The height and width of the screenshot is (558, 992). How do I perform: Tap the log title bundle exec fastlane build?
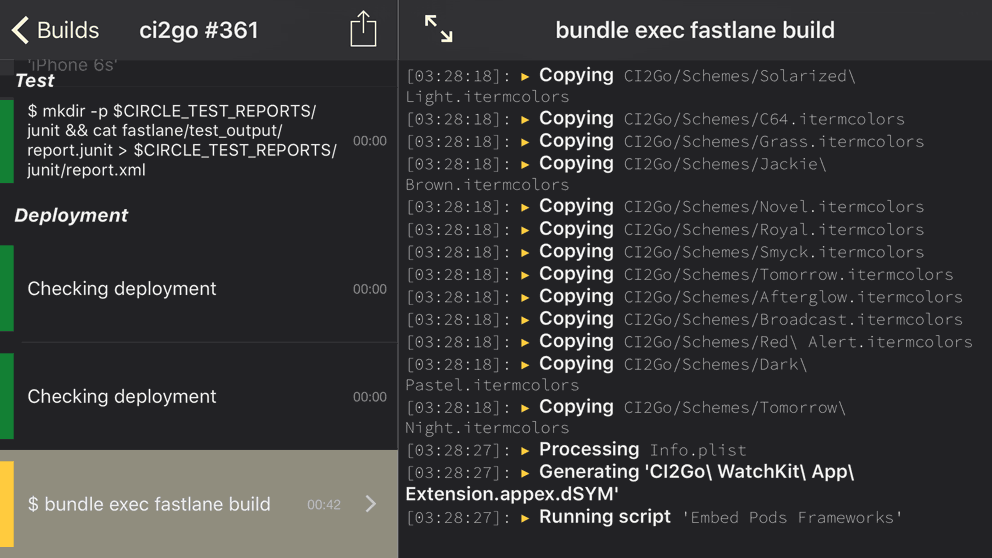tap(695, 30)
